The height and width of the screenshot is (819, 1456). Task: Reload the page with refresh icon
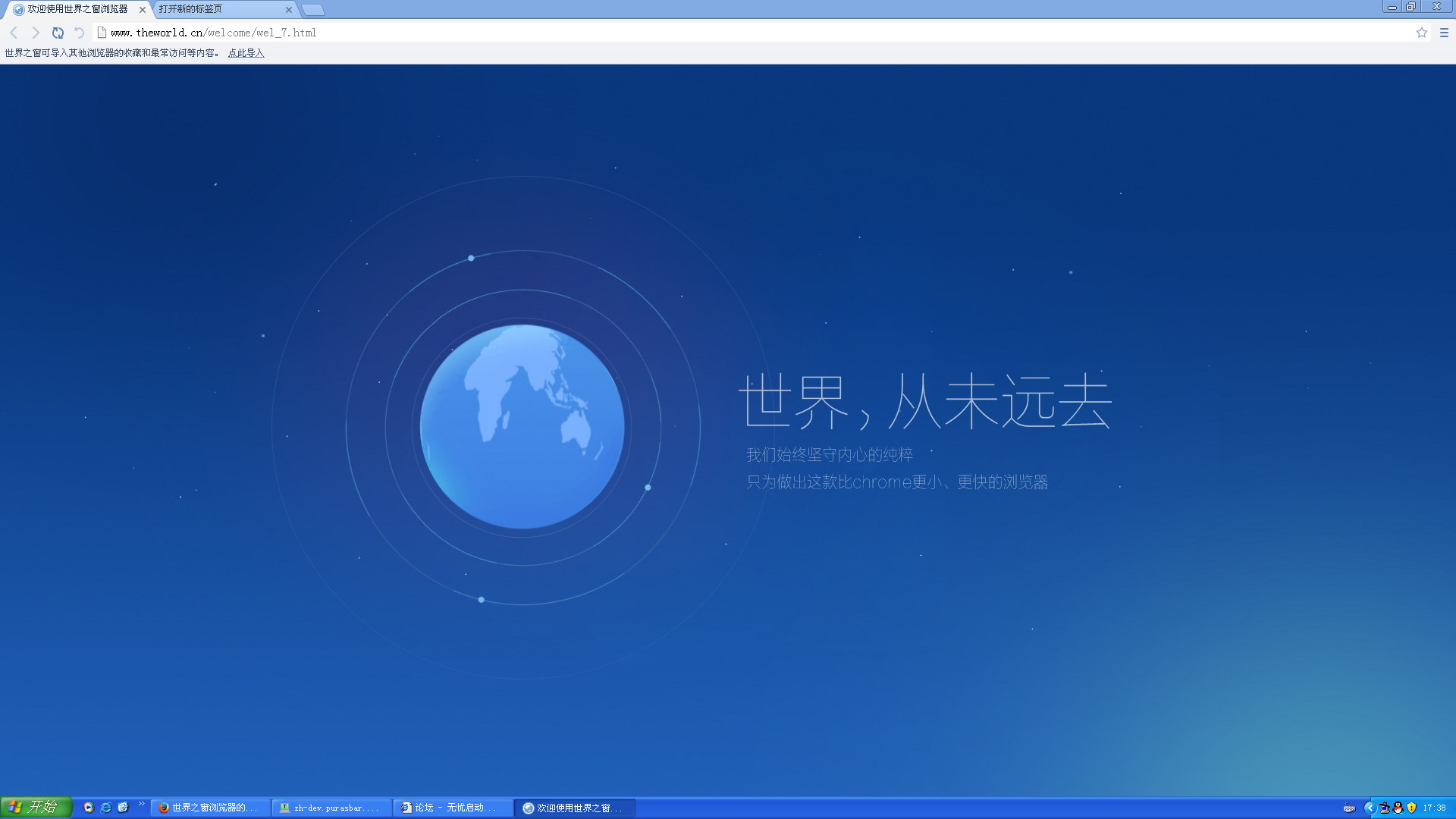point(58,33)
